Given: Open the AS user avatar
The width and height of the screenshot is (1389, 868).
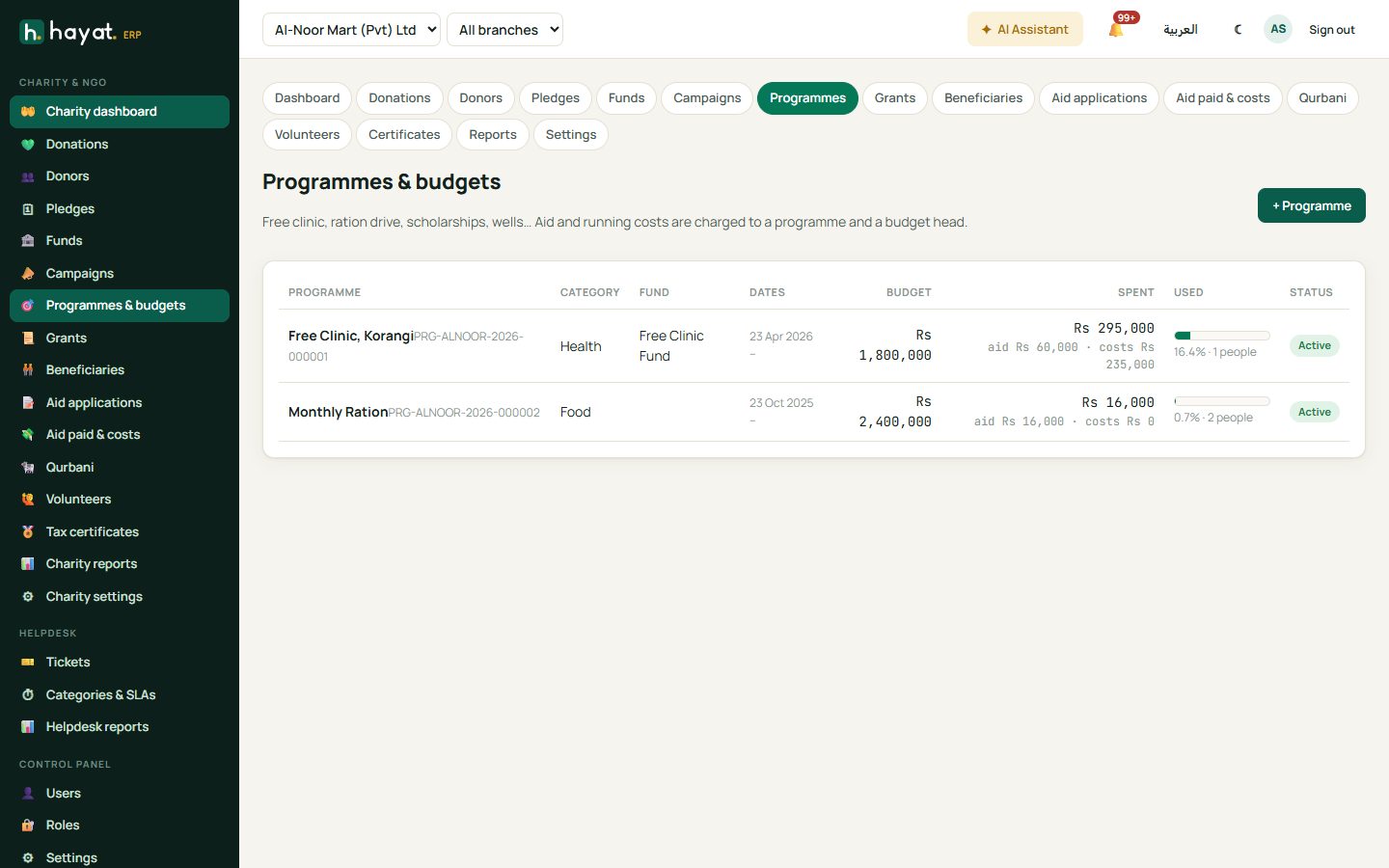Looking at the screenshot, I should pyautogui.click(x=1278, y=29).
